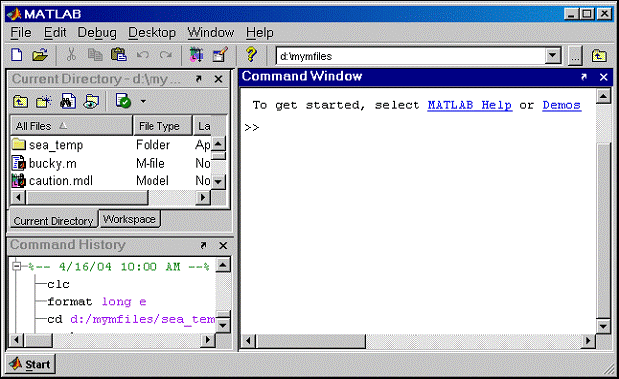619x379 pixels.
Task: Click the Find Files binoculars icon
Action: point(68,101)
